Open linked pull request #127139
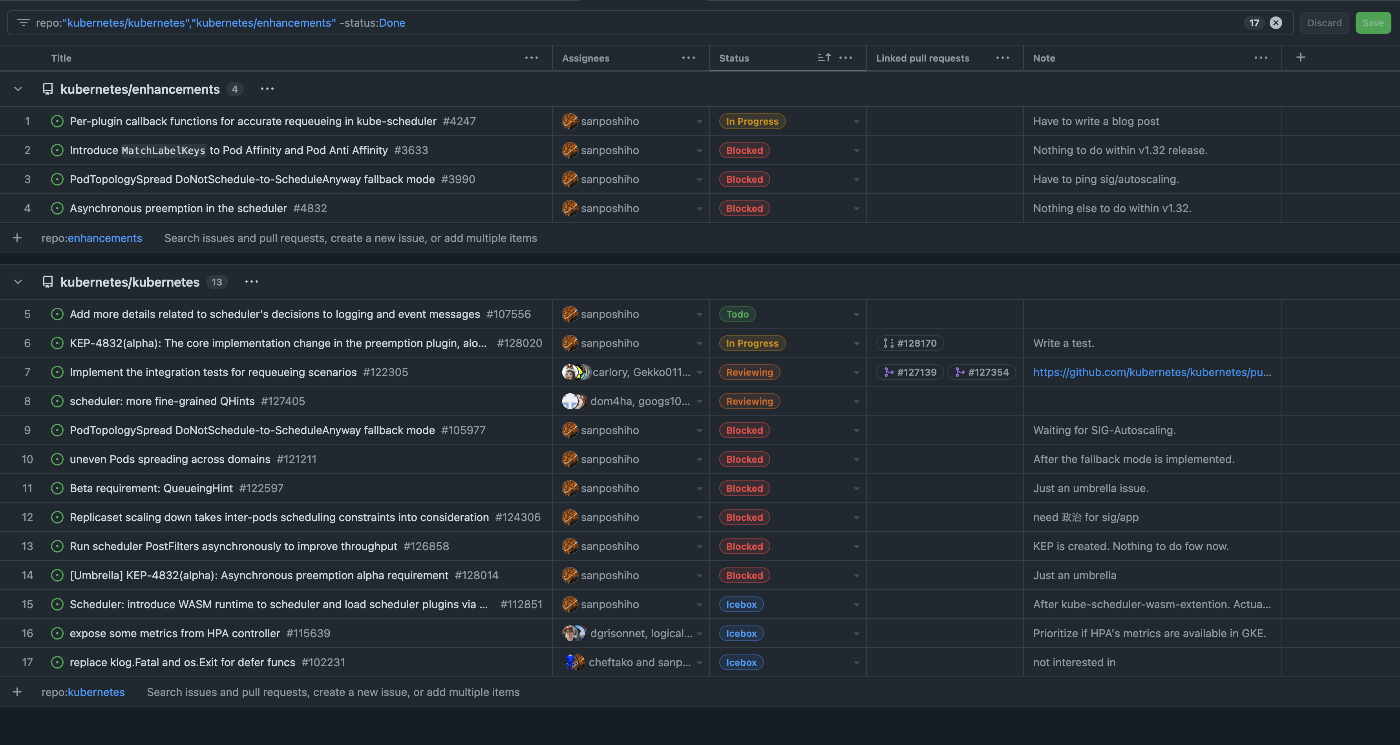Viewport: 1400px width, 745px height. click(x=910, y=372)
